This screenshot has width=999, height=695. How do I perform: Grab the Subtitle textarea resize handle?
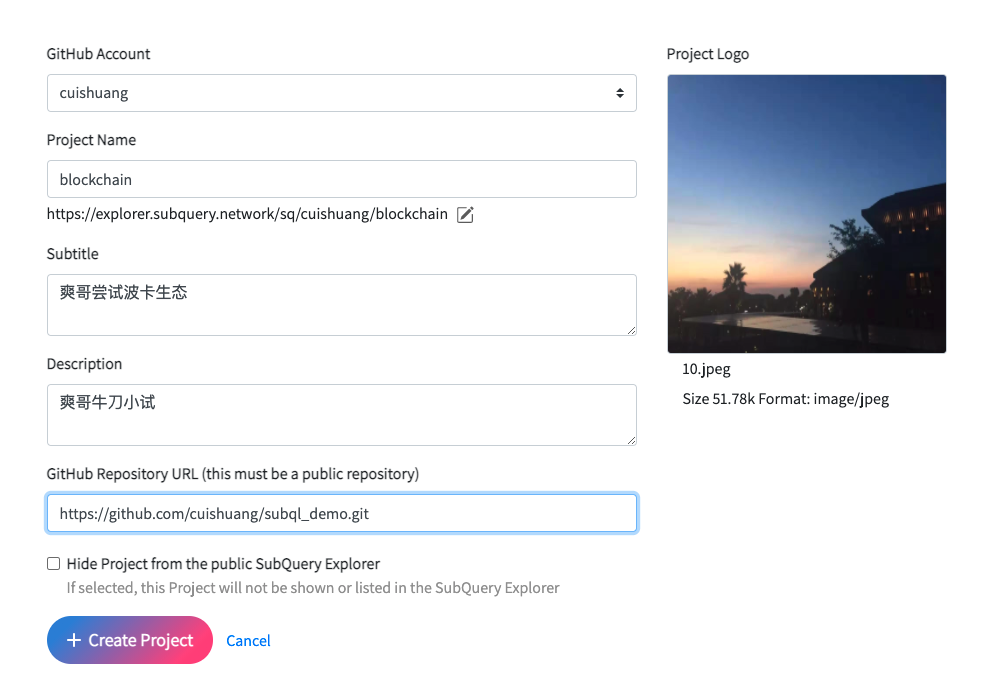pos(630,329)
